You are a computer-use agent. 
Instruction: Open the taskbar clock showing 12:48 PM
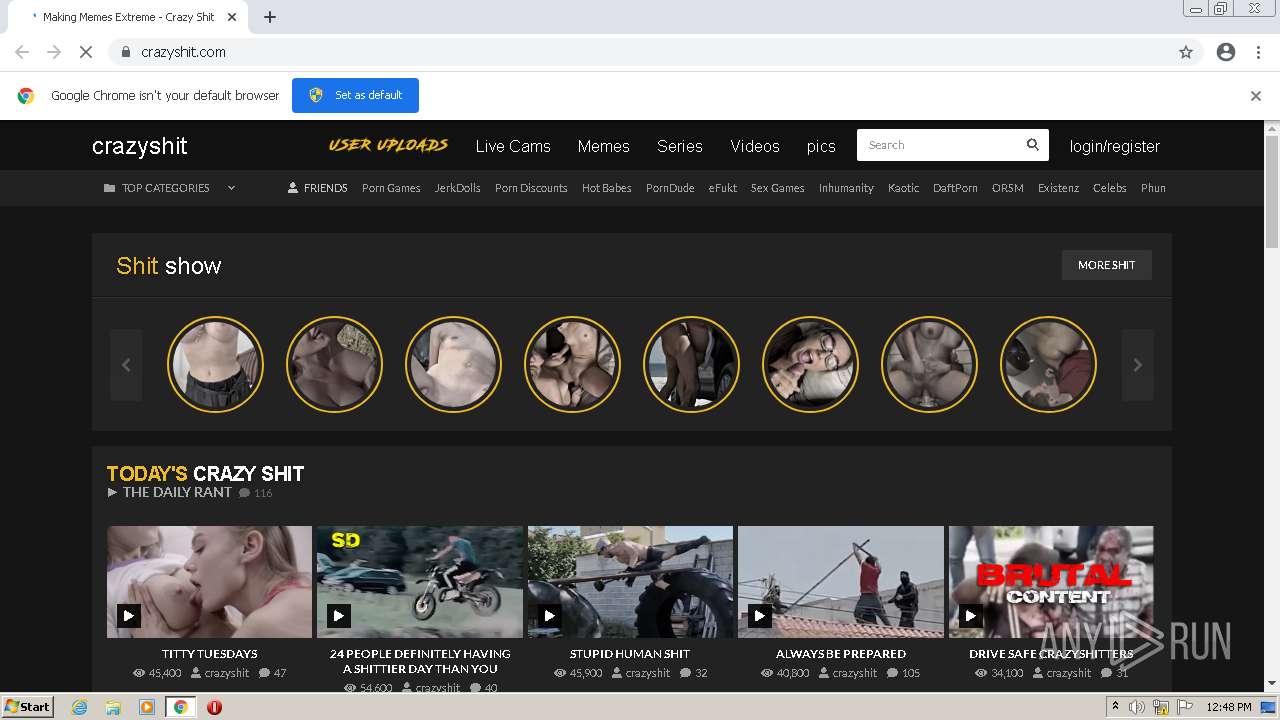(1229, 707)
